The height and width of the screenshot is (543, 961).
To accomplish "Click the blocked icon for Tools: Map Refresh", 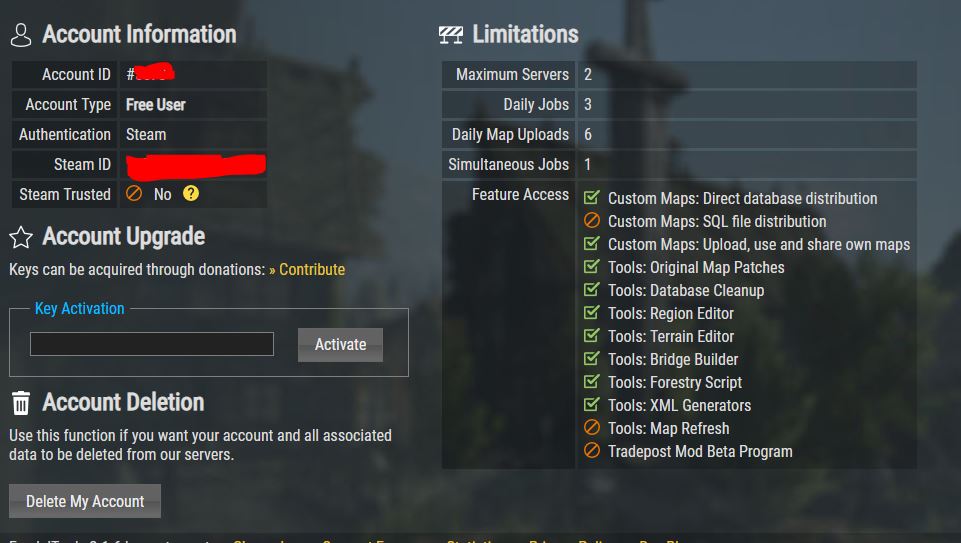I will (591, 428).
